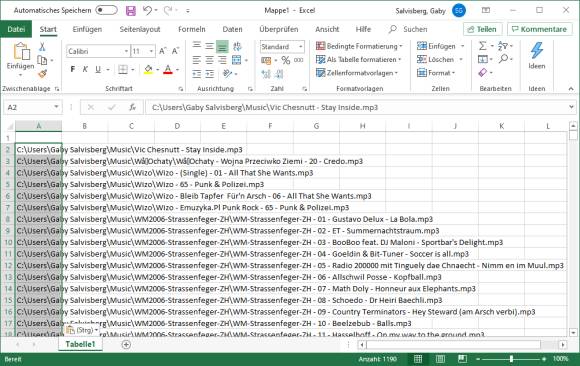Collapse the ribbon
The image size is (580, 366).
(571, 89)
